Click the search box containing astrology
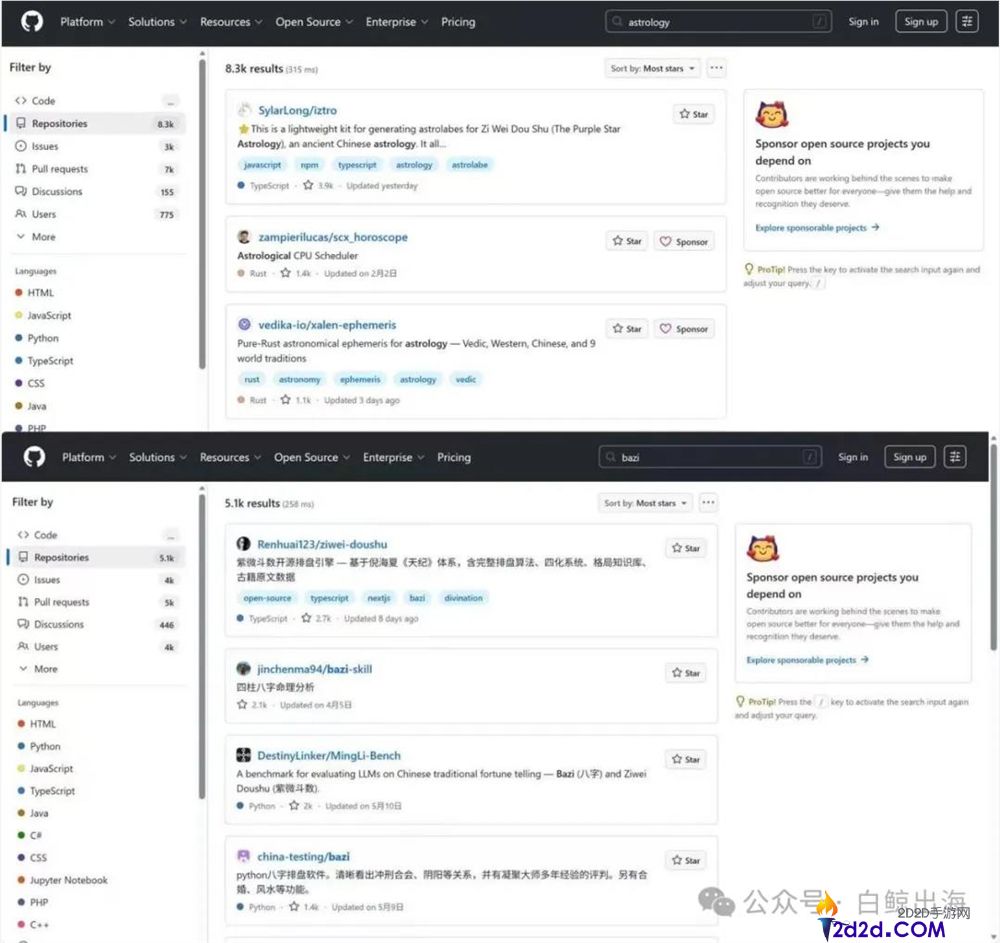Screen dimensions: 1000x943 718,22
